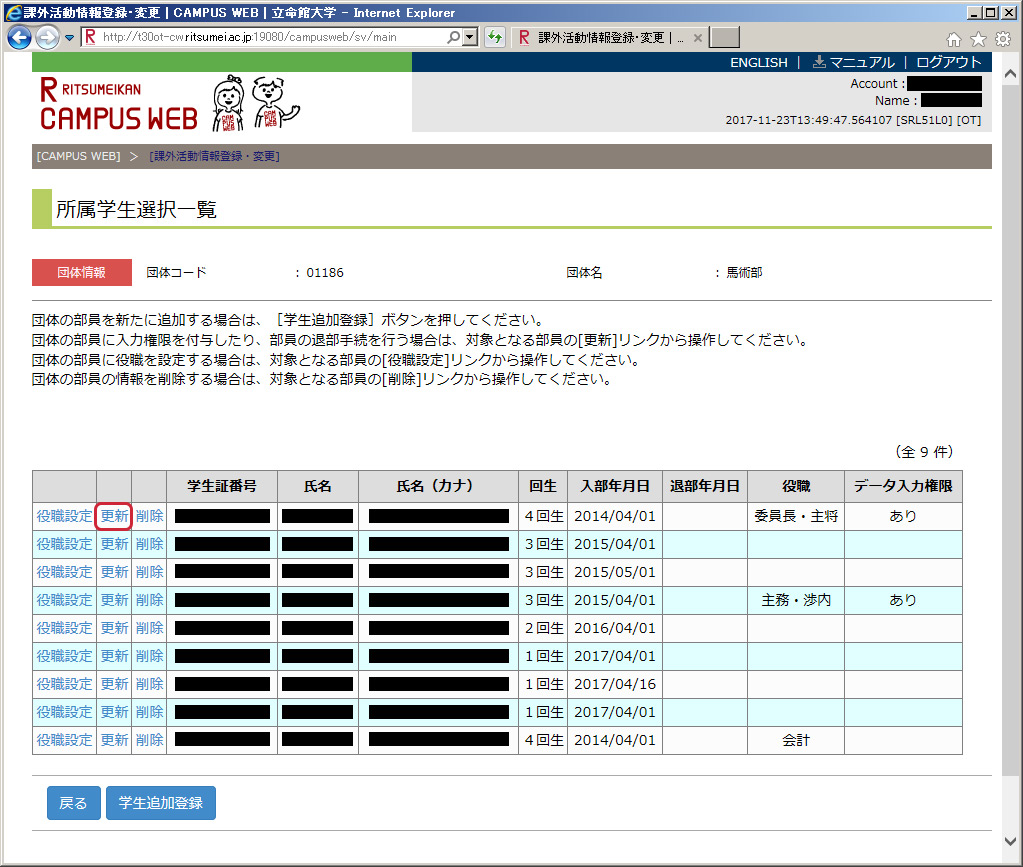Click ログアウト to log out
This screenshot has height=867, width=1023.
click(x=948, y=62)
